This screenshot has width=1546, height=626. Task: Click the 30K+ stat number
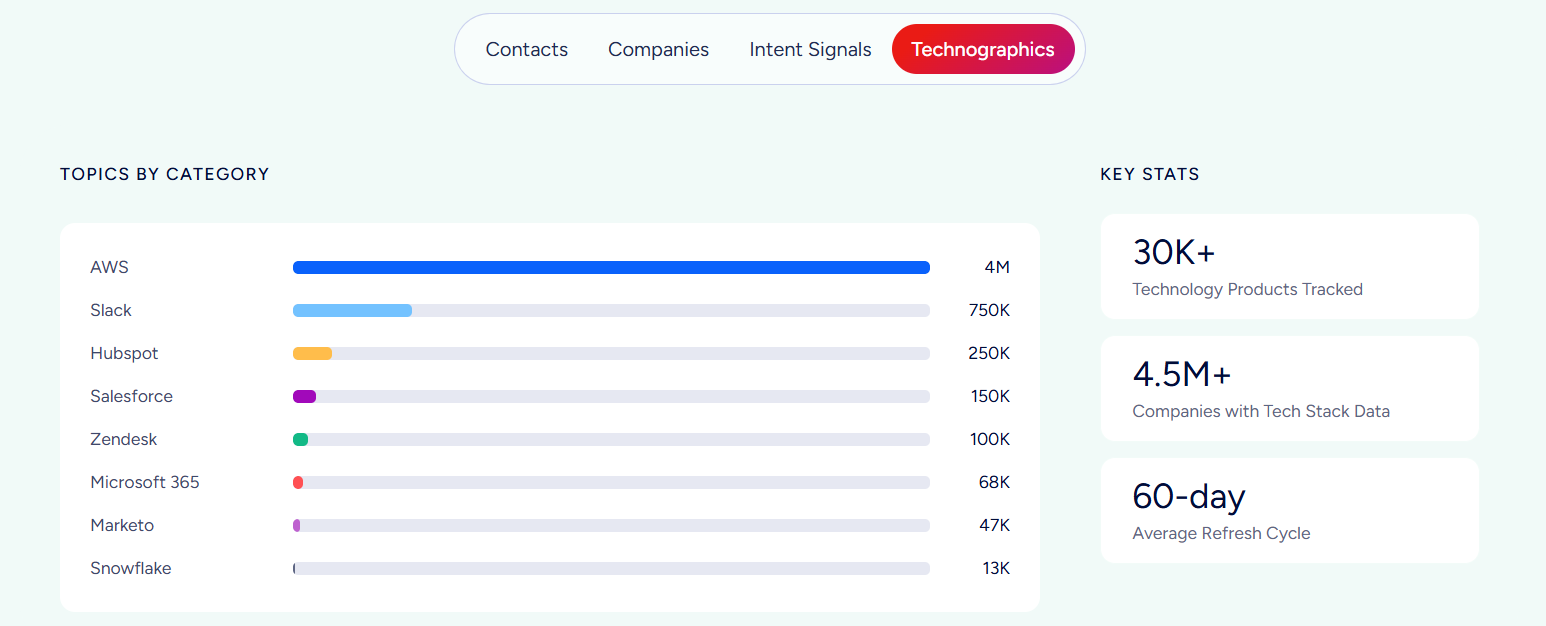coord(1174,252)
